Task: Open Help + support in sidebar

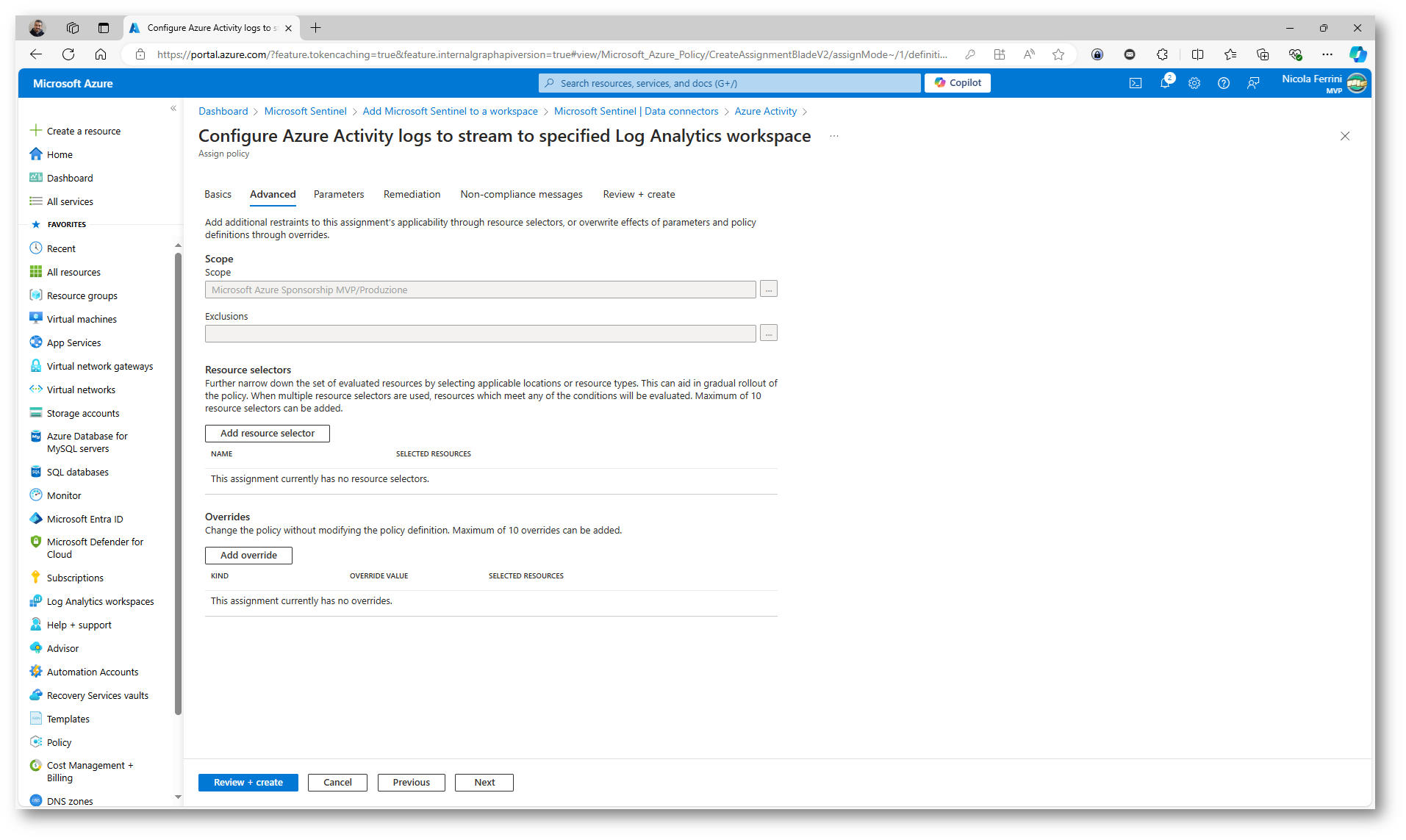Action: coord(79,625)
